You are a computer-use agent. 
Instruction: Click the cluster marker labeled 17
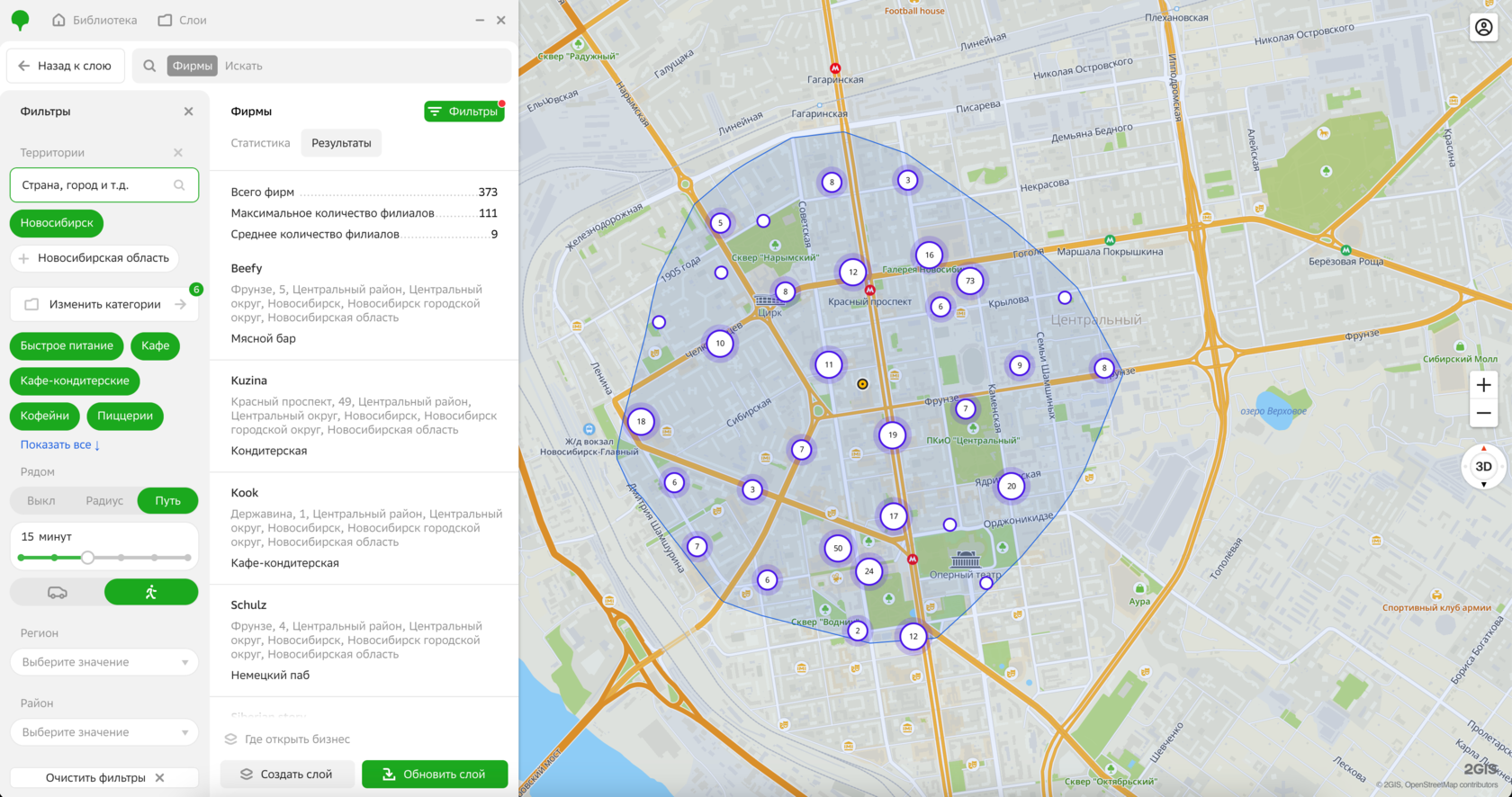pyautogui.click(x=893, y=516)
